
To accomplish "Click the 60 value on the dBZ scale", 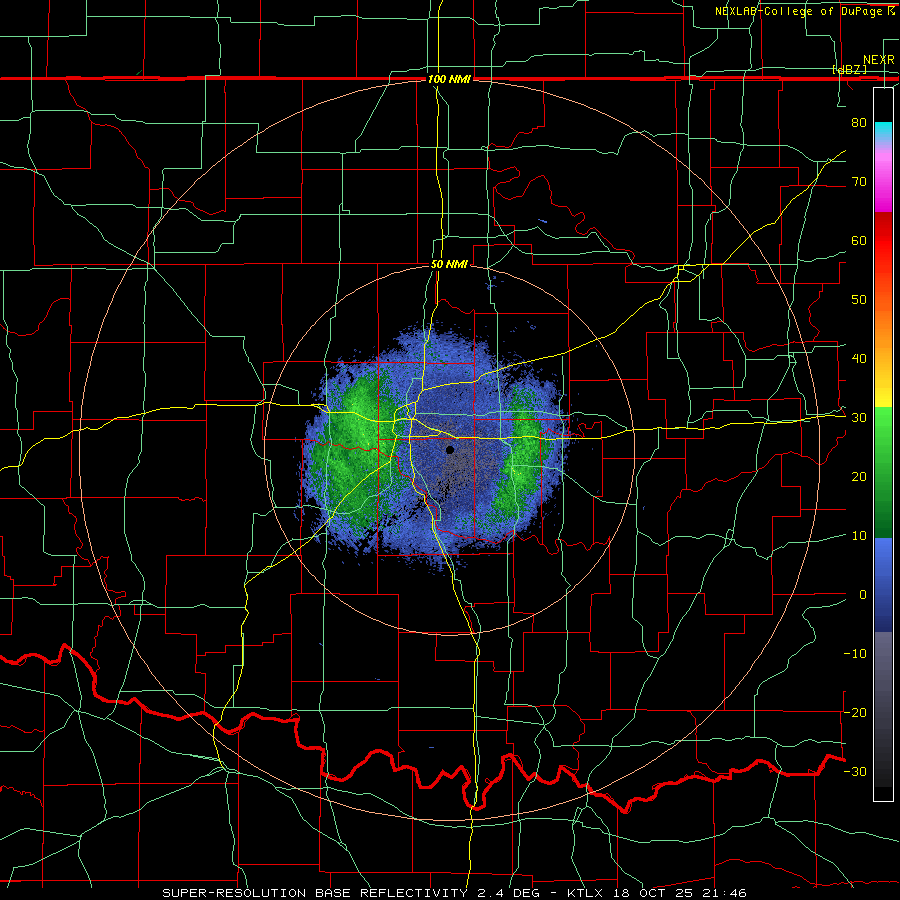I will point(859,240).
